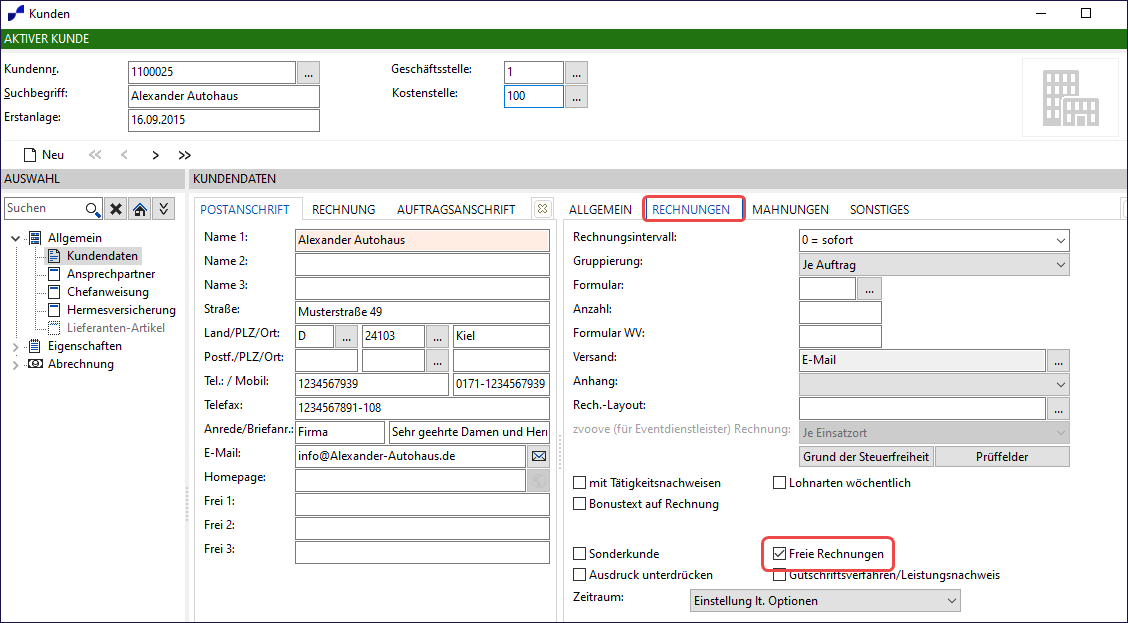Click Grund der Steuerfreiheit button
The image size is (1128, 623).
coord(866,457)
